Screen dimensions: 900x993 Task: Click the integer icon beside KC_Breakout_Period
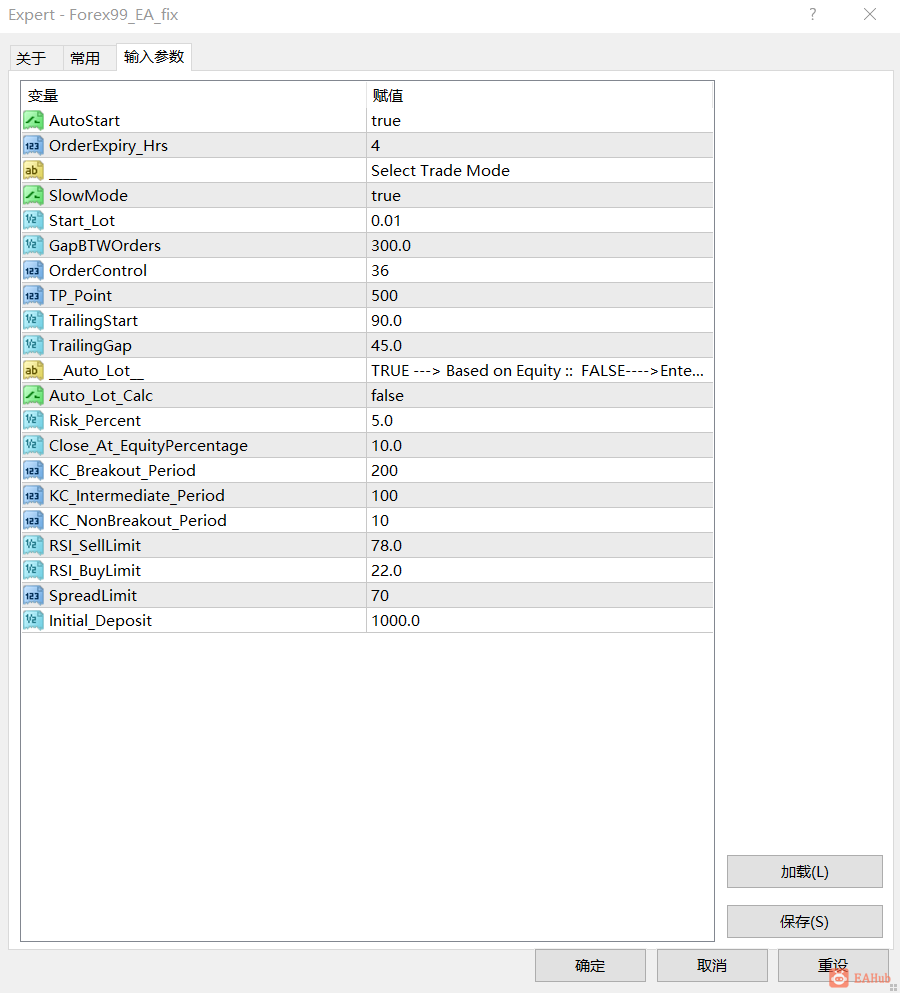33,471
